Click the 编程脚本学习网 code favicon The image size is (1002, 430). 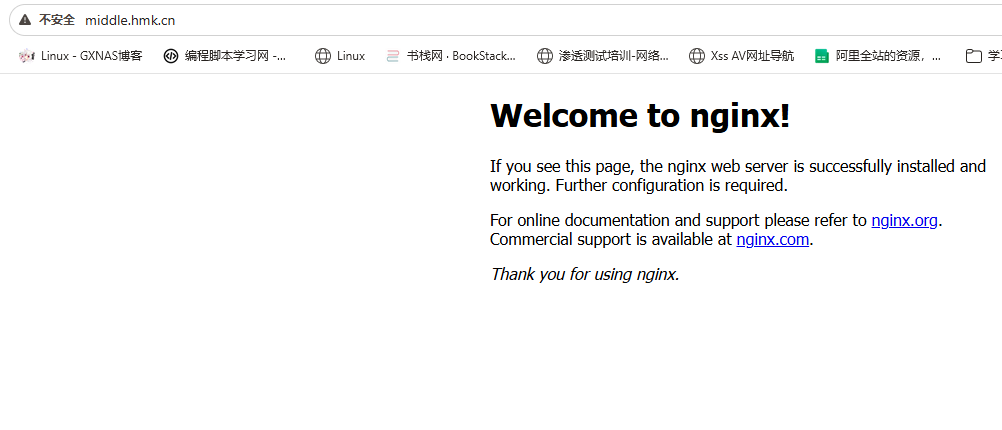171,56
